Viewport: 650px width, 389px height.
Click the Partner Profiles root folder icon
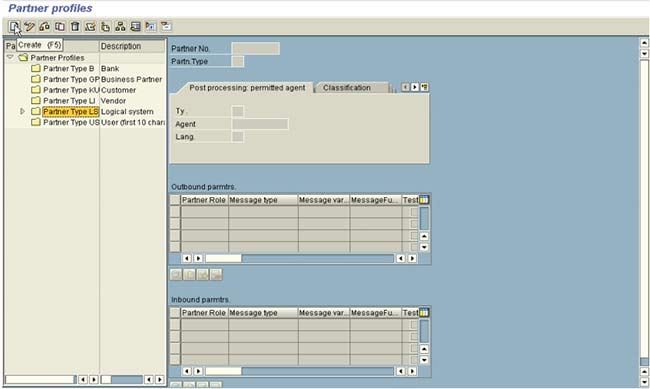(23, 58)
